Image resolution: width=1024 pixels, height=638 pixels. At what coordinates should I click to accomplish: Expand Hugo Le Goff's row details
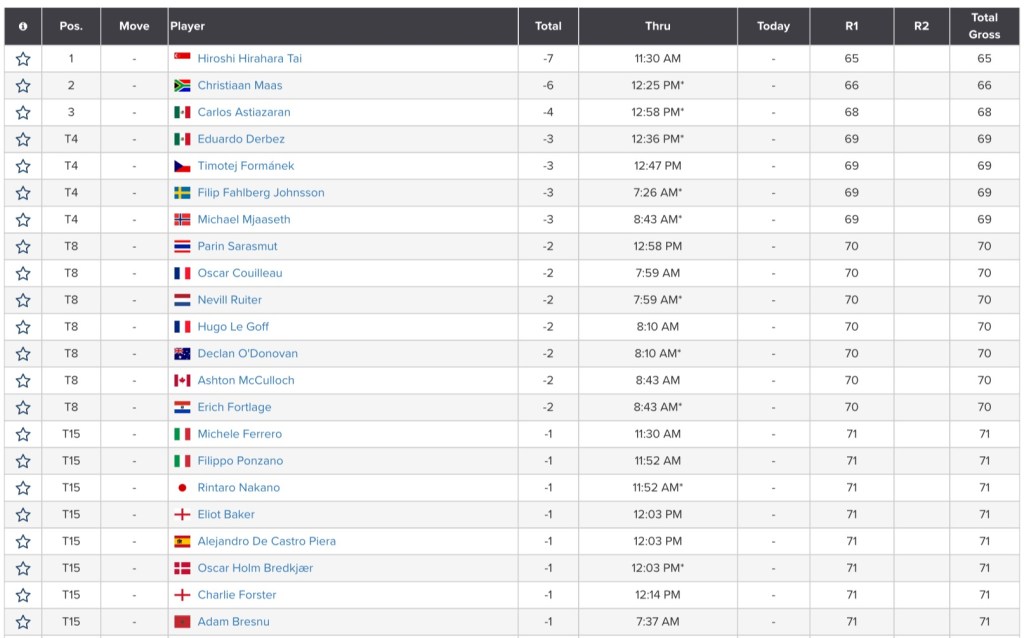click(x=233, y=327)
